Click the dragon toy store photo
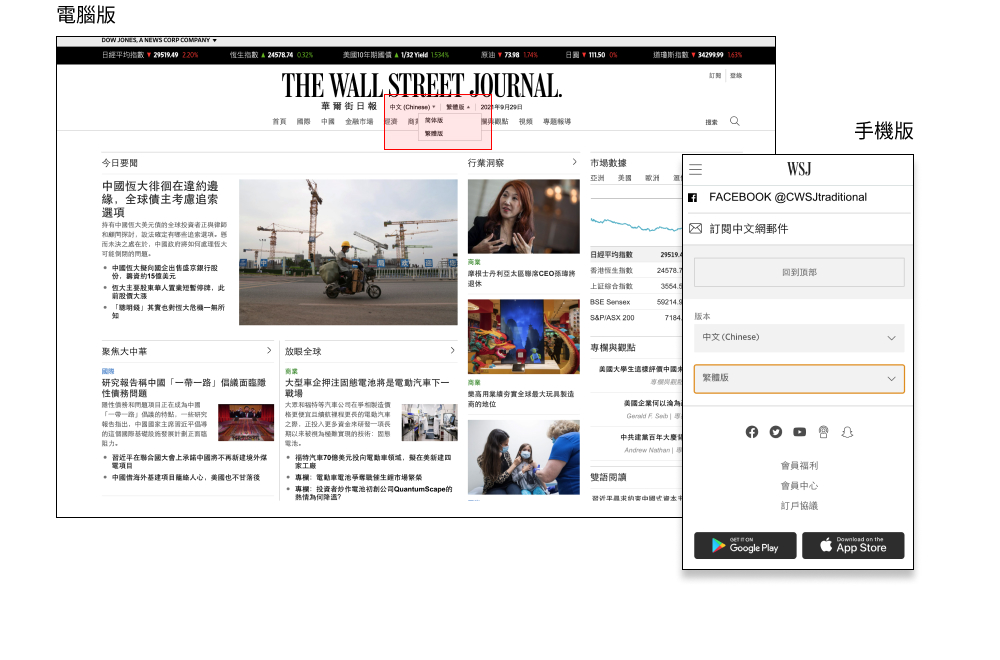This screenshot has width=1000, height=660. click(524, 337)
